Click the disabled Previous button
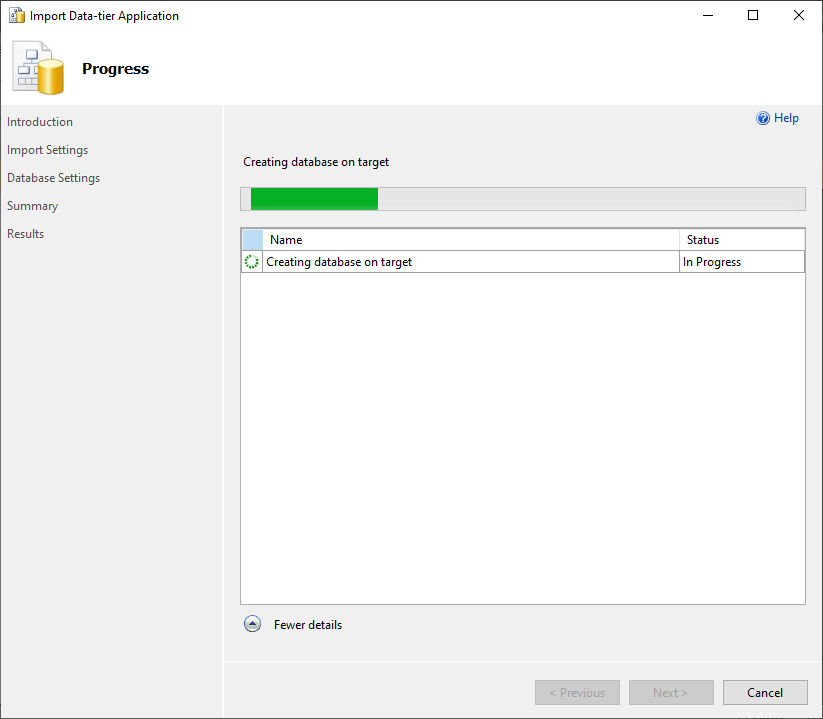The height and width of the screenshot is (719, 823). (577, 692)
